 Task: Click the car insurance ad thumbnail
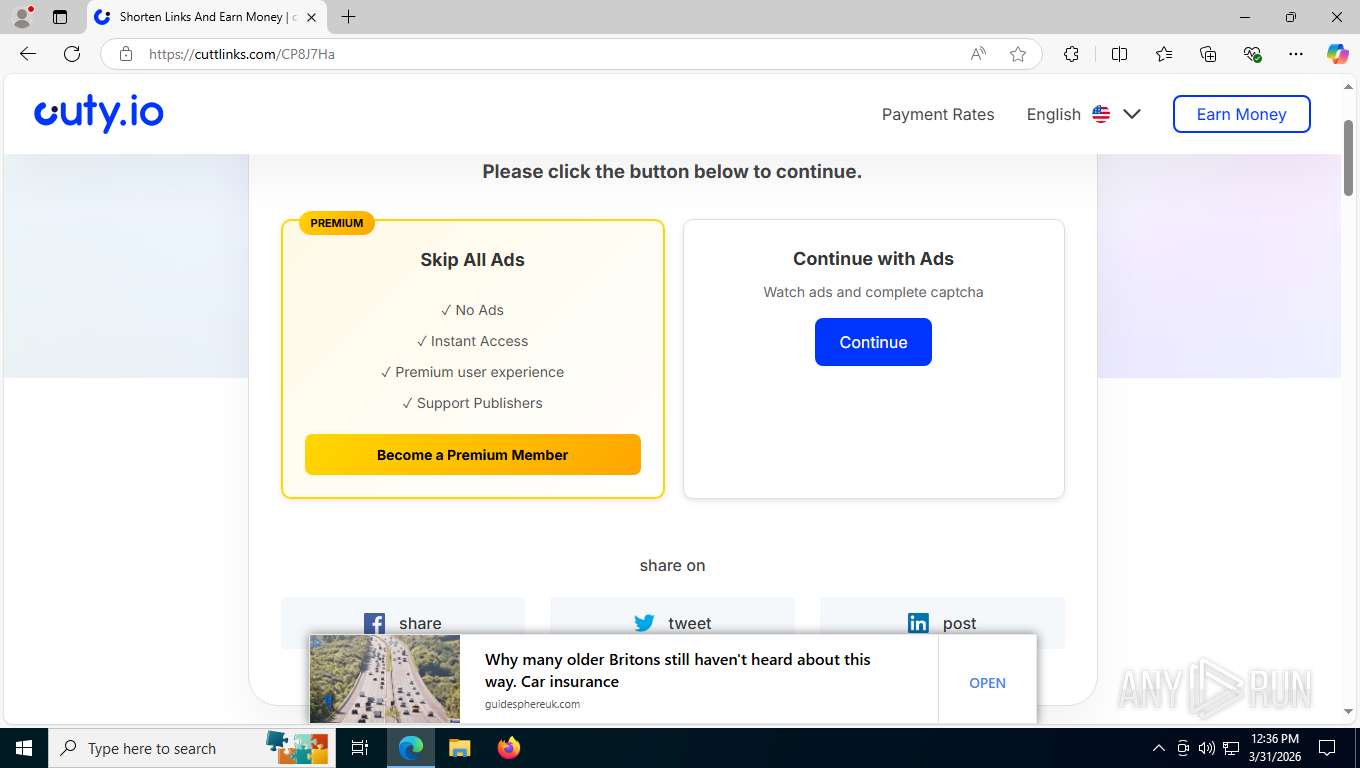coord(385,679)
